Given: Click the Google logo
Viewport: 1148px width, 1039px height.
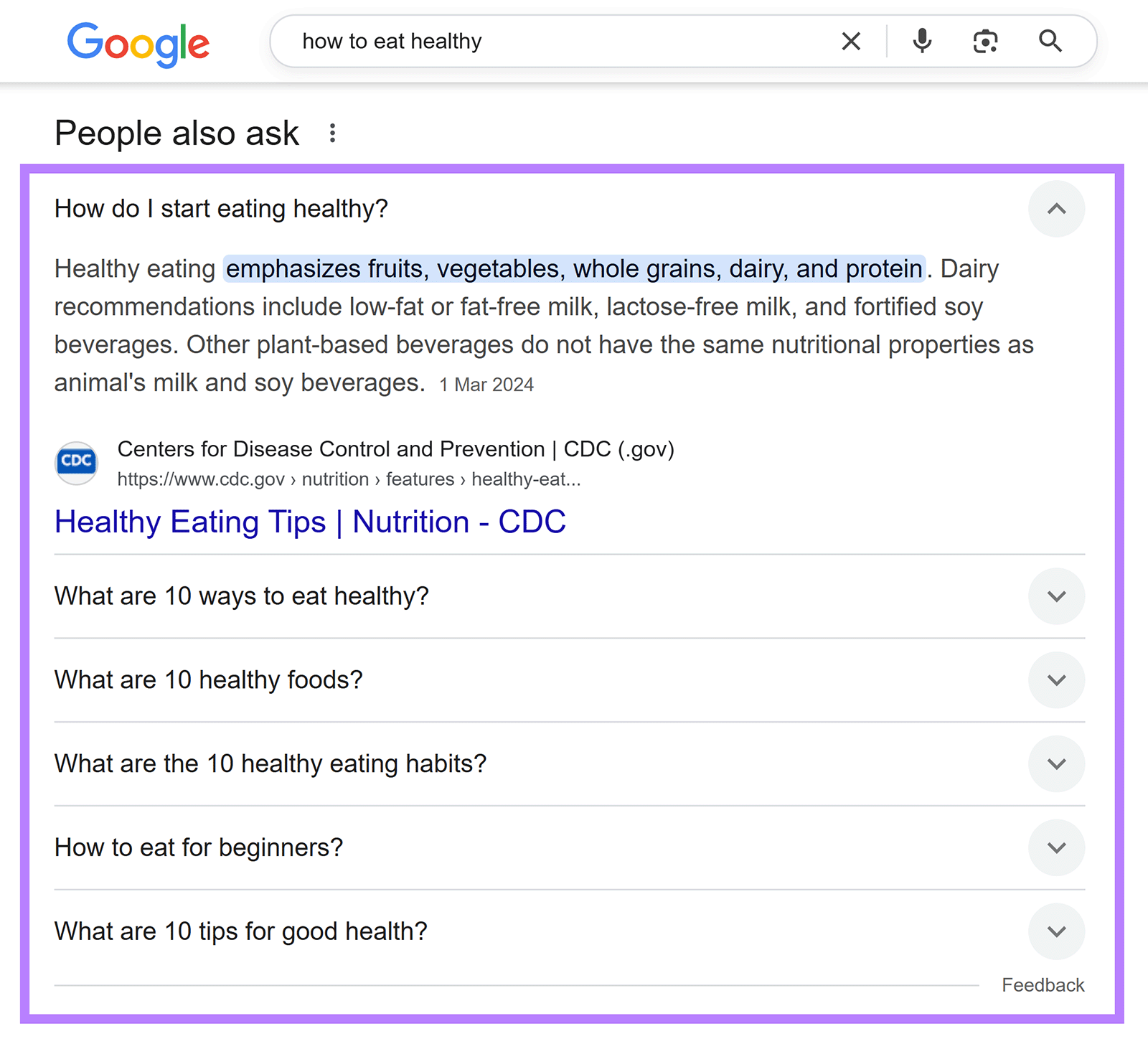Looking at the screenshot, I should tap(138, 43).
